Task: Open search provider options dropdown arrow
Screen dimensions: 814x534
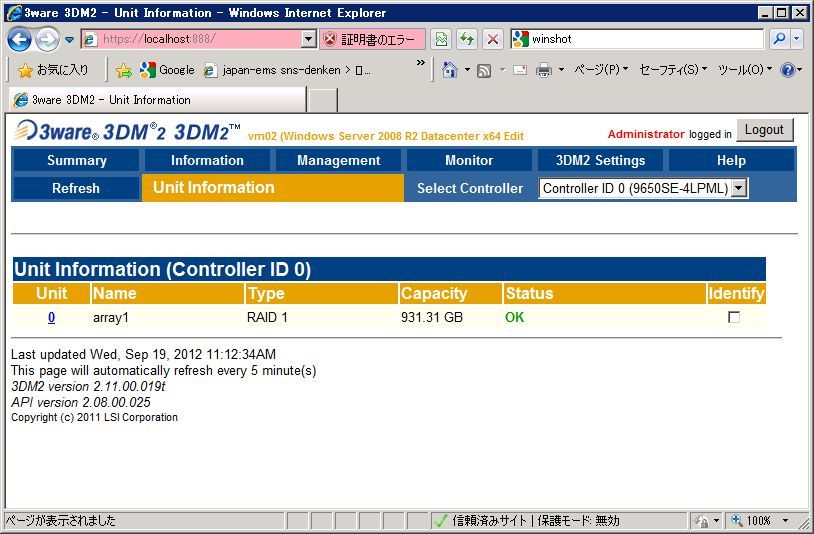Action: tap(797, 39)
